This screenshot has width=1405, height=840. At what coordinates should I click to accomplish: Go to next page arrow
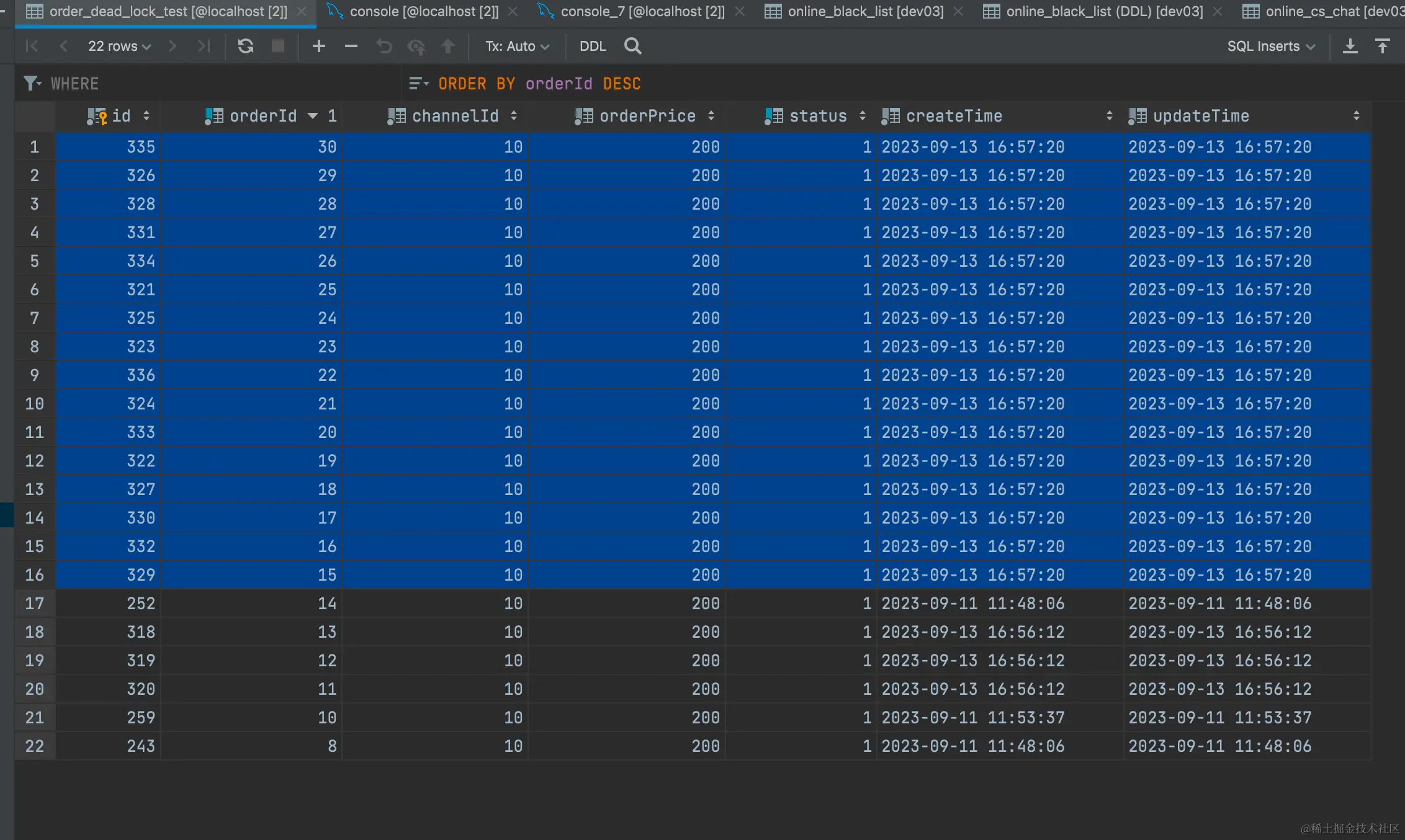tap(173, 46)
